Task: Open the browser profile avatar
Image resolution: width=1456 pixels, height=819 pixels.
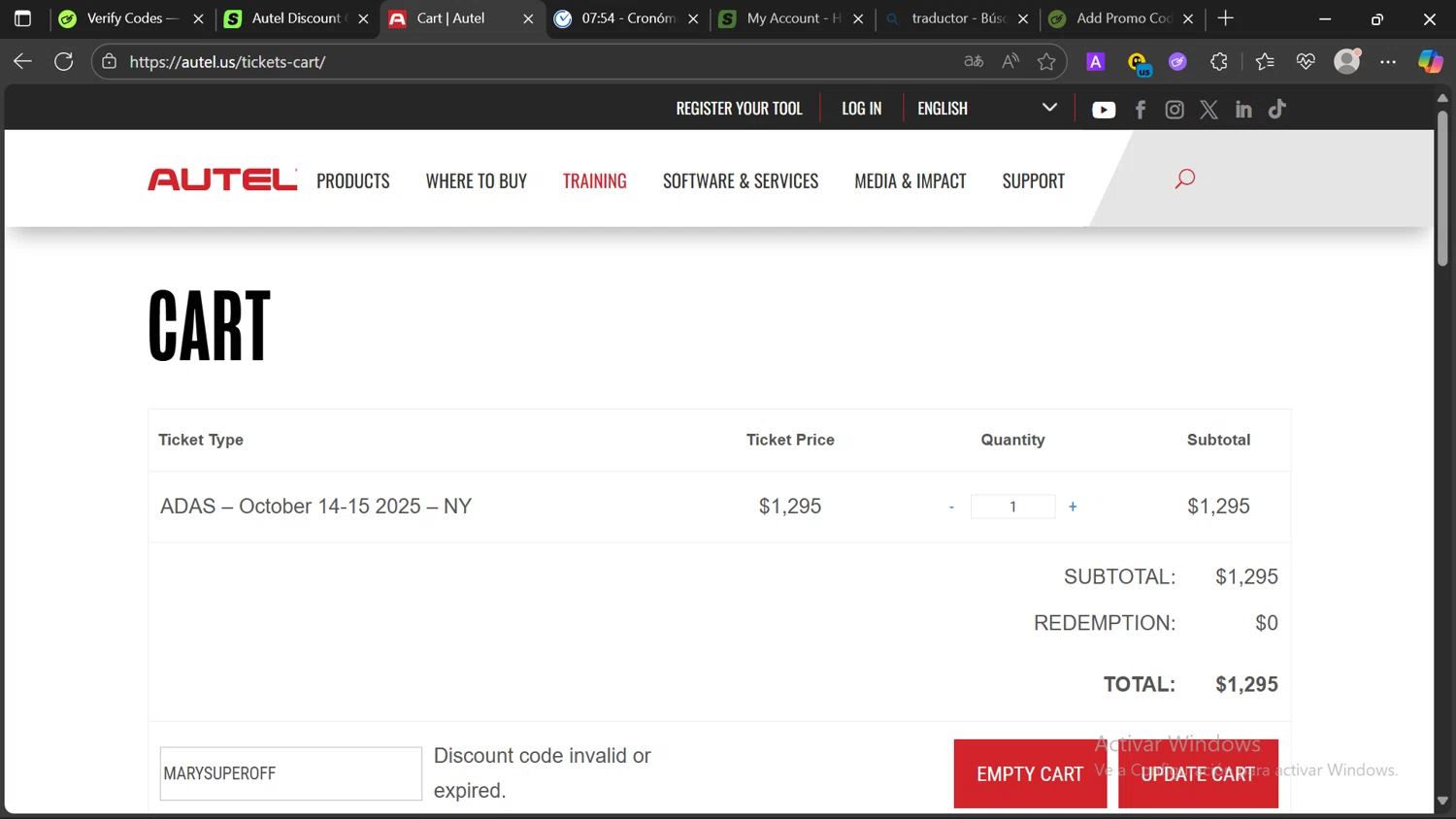Action: (x=1347, y=61)
